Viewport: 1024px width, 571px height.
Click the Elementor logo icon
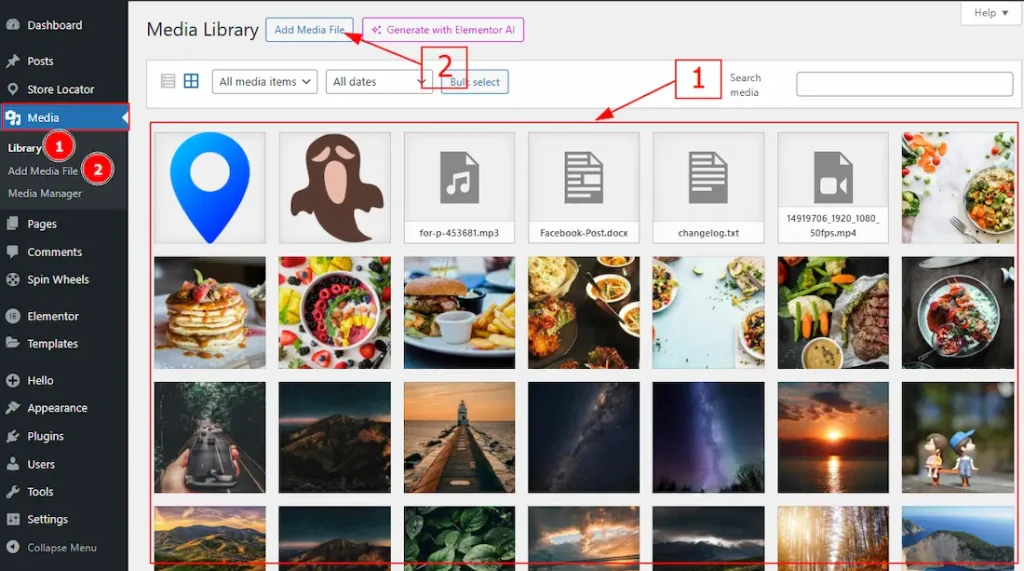[12, 316]
